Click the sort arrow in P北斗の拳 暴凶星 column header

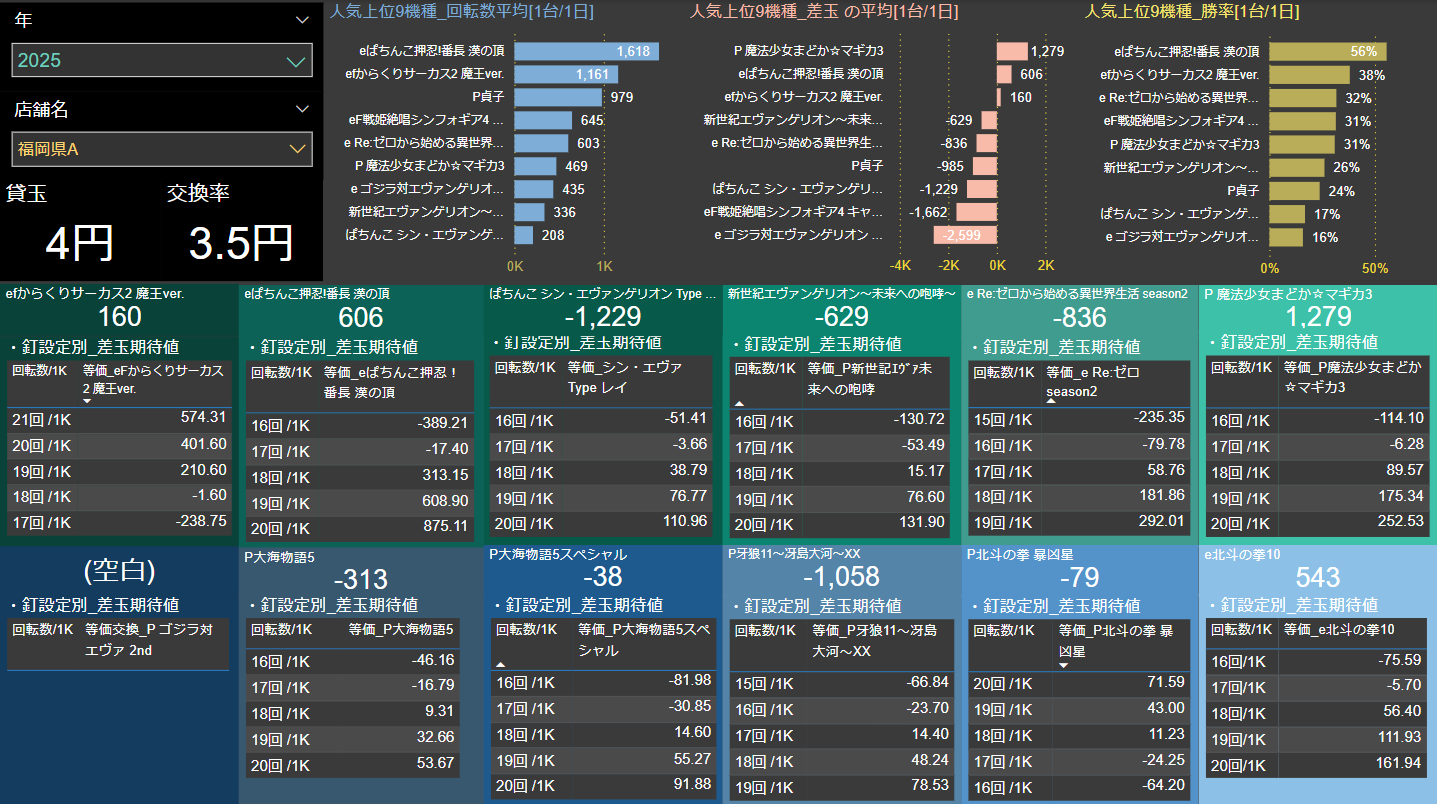[1063, 664]
